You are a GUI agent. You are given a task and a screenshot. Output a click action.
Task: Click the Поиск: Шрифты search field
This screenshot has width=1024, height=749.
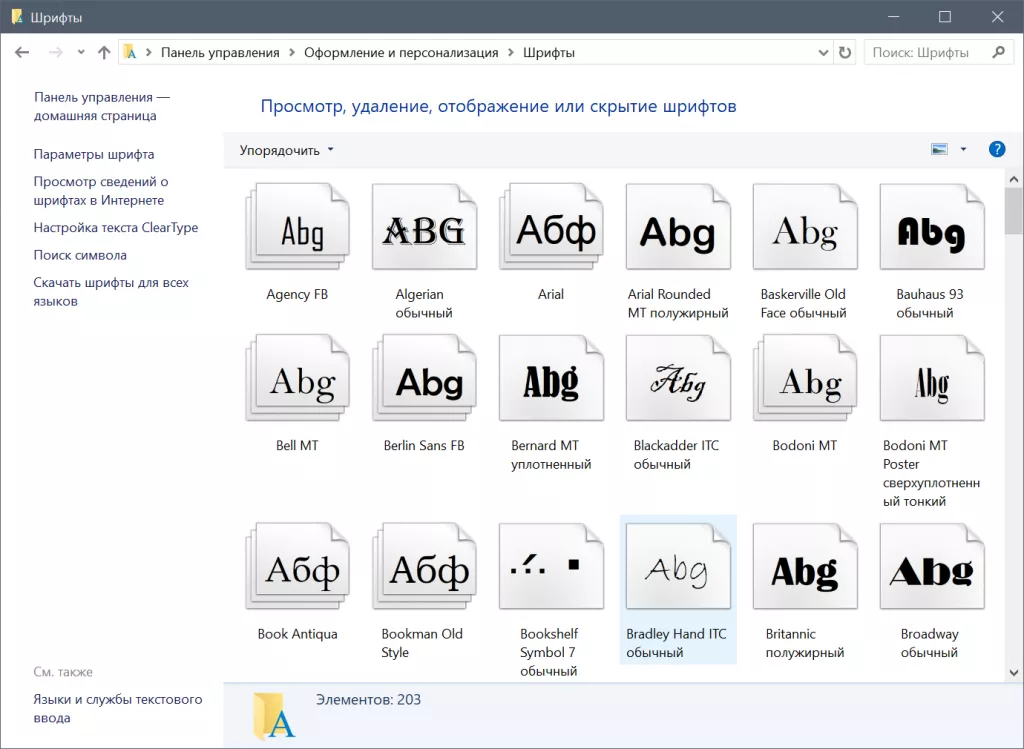(925, 53)
